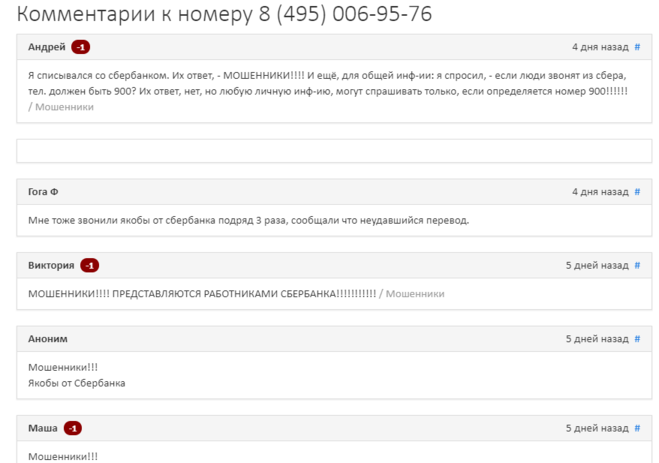
Task: Open the # permalink of Андрей's comment
Action: coord(637,47)
